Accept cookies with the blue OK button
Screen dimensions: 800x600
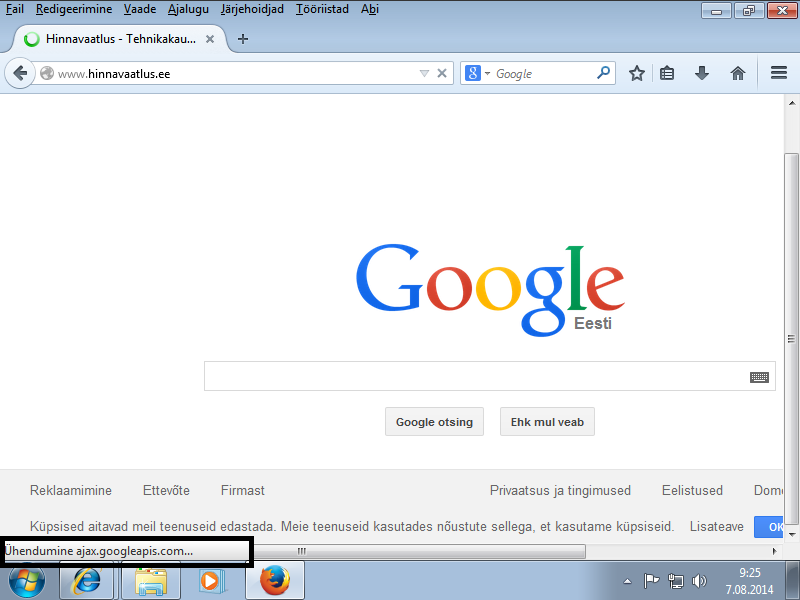pyautogui.click(x=769, y=527)
